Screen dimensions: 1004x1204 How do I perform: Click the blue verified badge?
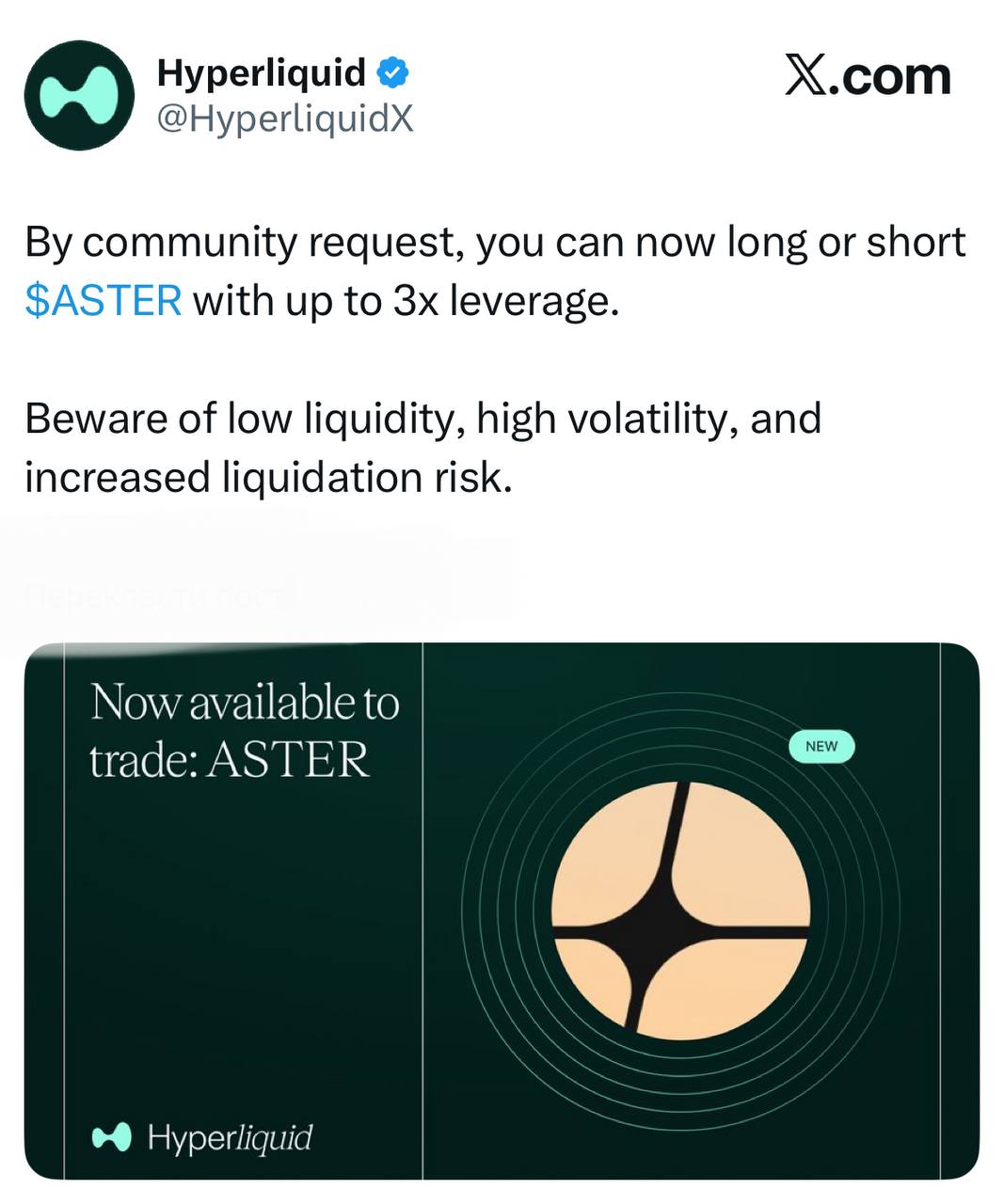point(392,72)
